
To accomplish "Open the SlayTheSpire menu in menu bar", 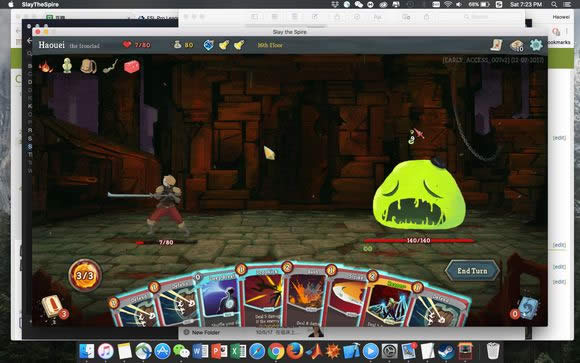I will pos(40,4).
